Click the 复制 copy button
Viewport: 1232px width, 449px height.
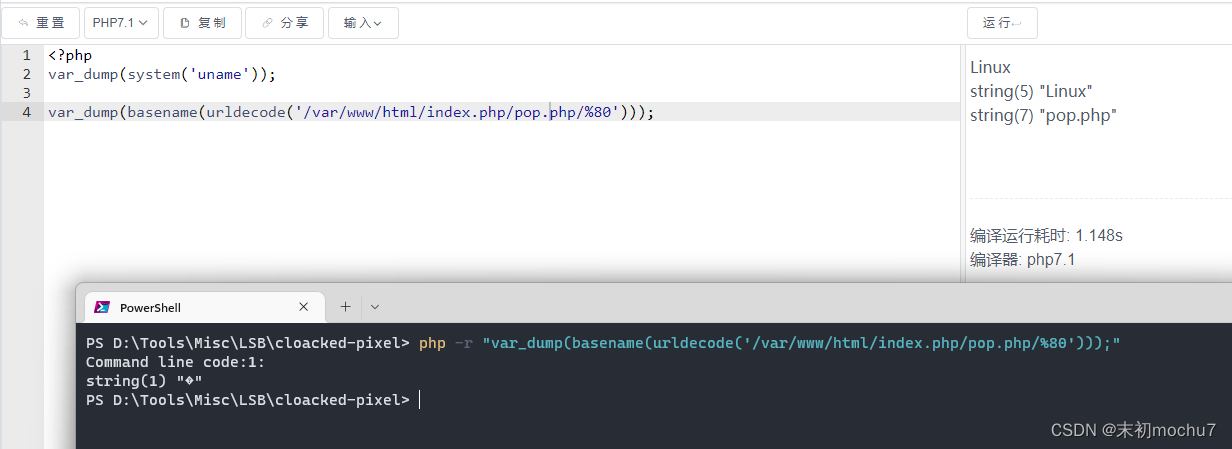point(201,22)
